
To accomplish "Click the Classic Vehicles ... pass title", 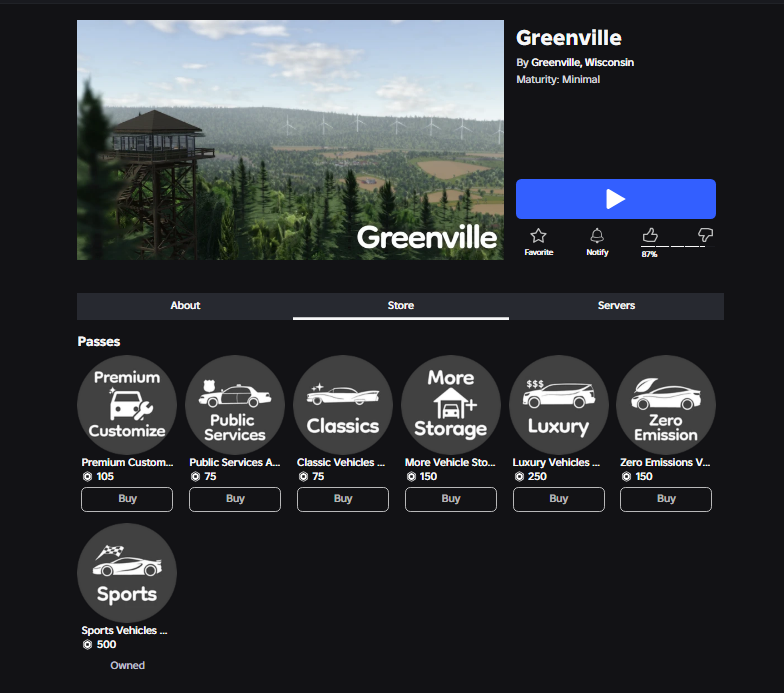I will click(x=340, y=462).
